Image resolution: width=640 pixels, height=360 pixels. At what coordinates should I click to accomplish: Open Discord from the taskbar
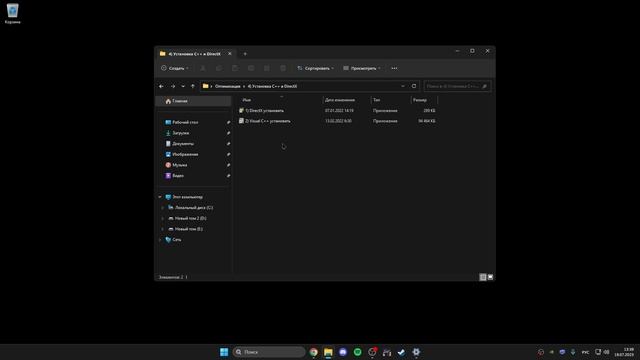[343, 352]
